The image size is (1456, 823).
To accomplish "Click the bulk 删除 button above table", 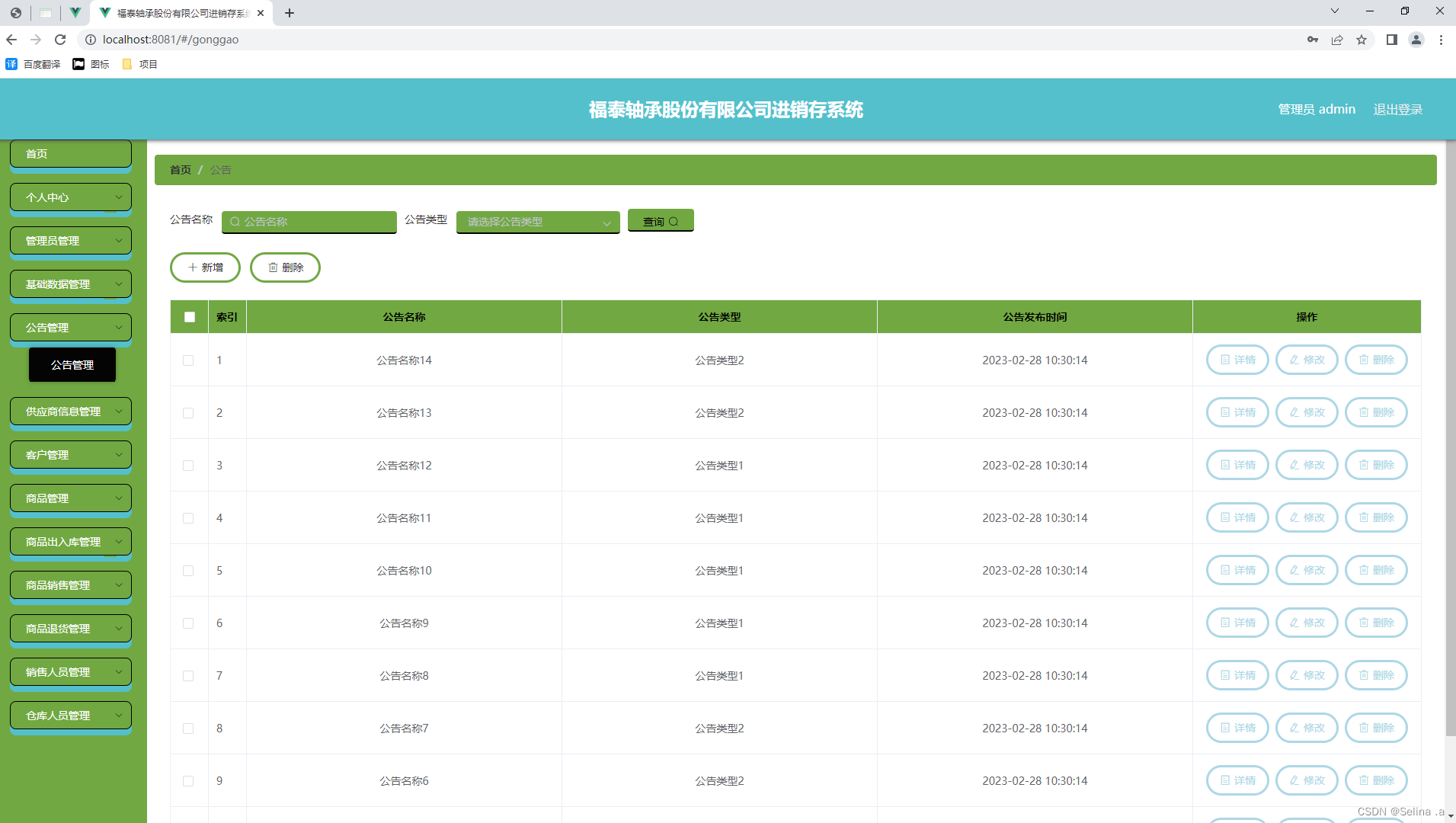I will pos(285,267).
